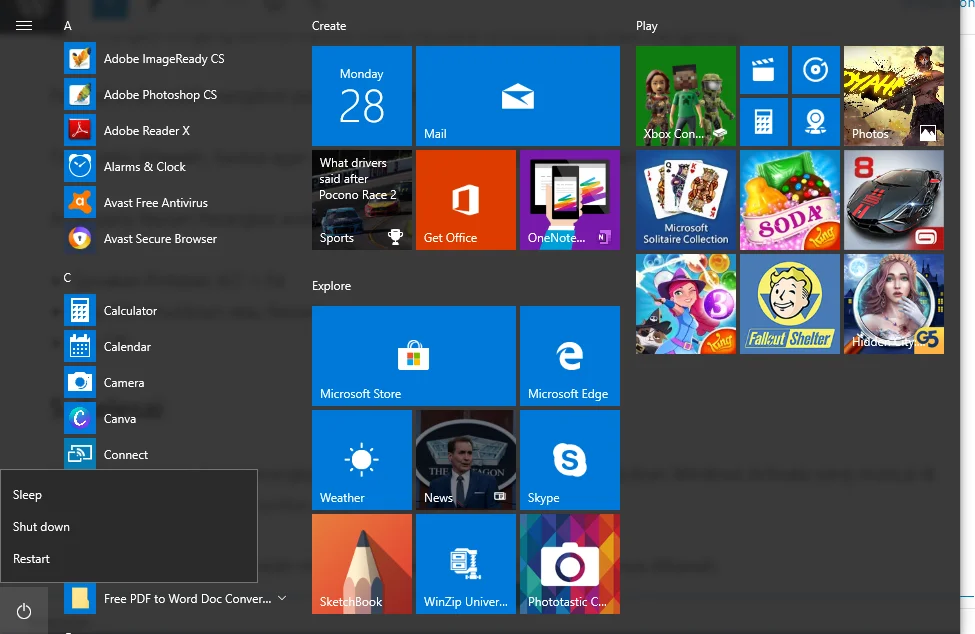Open Canva from the app list
975x634 pixels.
click(174, 419)
